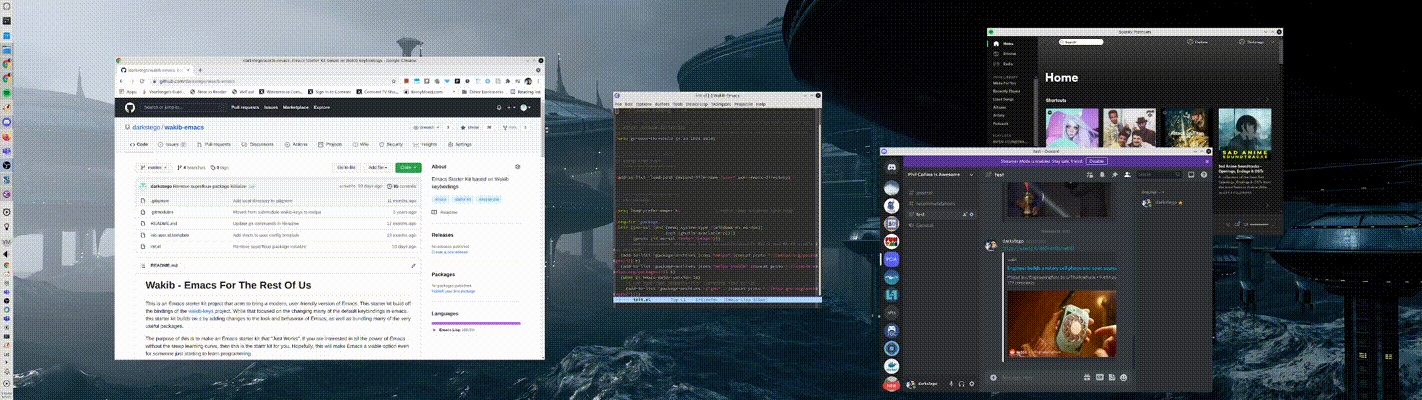The width and height of the screenshot is (1422, 400).
Task: Click Liked Songs in the Spotify library
Action: [x=1005, y=100]
